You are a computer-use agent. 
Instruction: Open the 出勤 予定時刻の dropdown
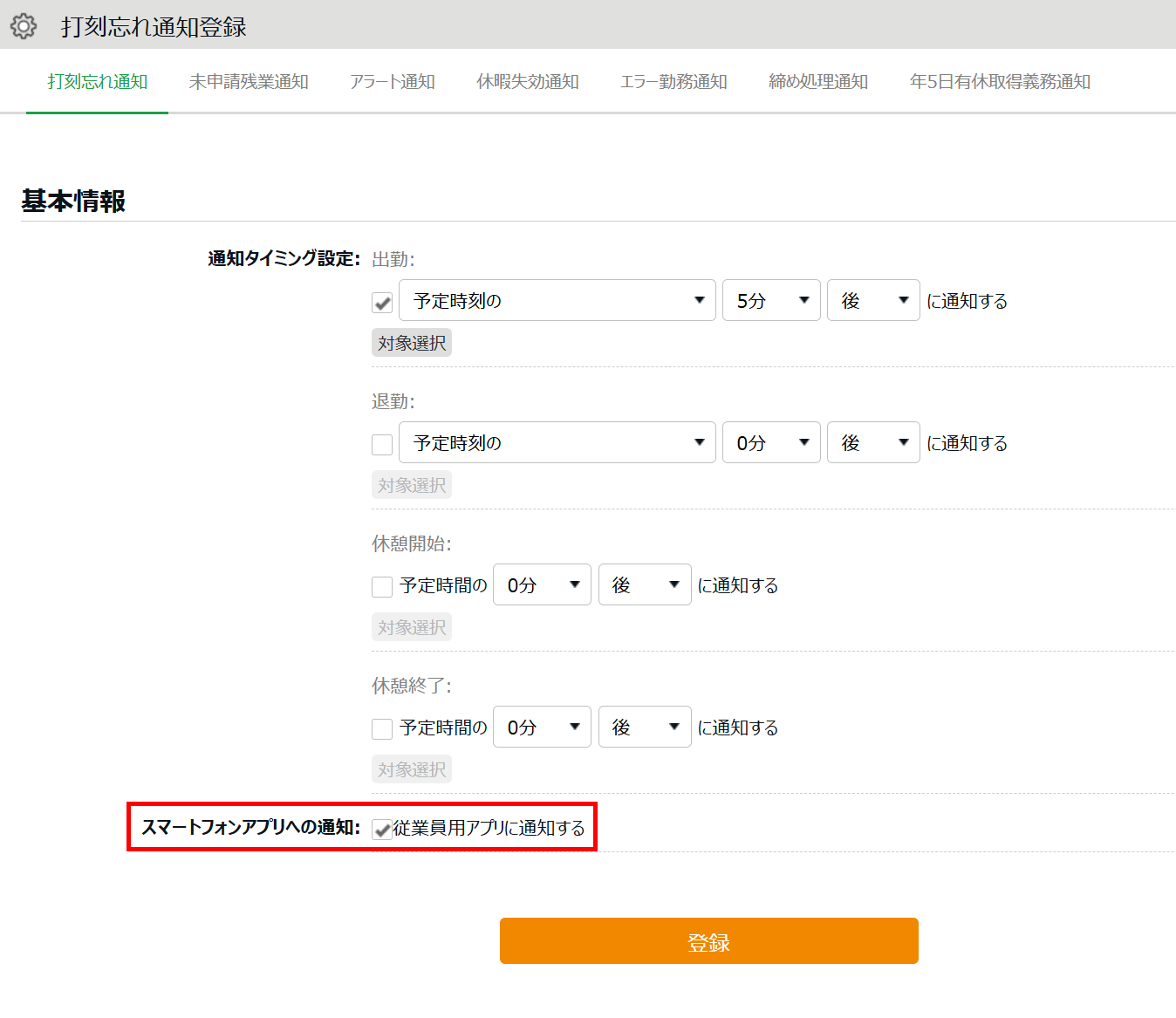[557, 300]
